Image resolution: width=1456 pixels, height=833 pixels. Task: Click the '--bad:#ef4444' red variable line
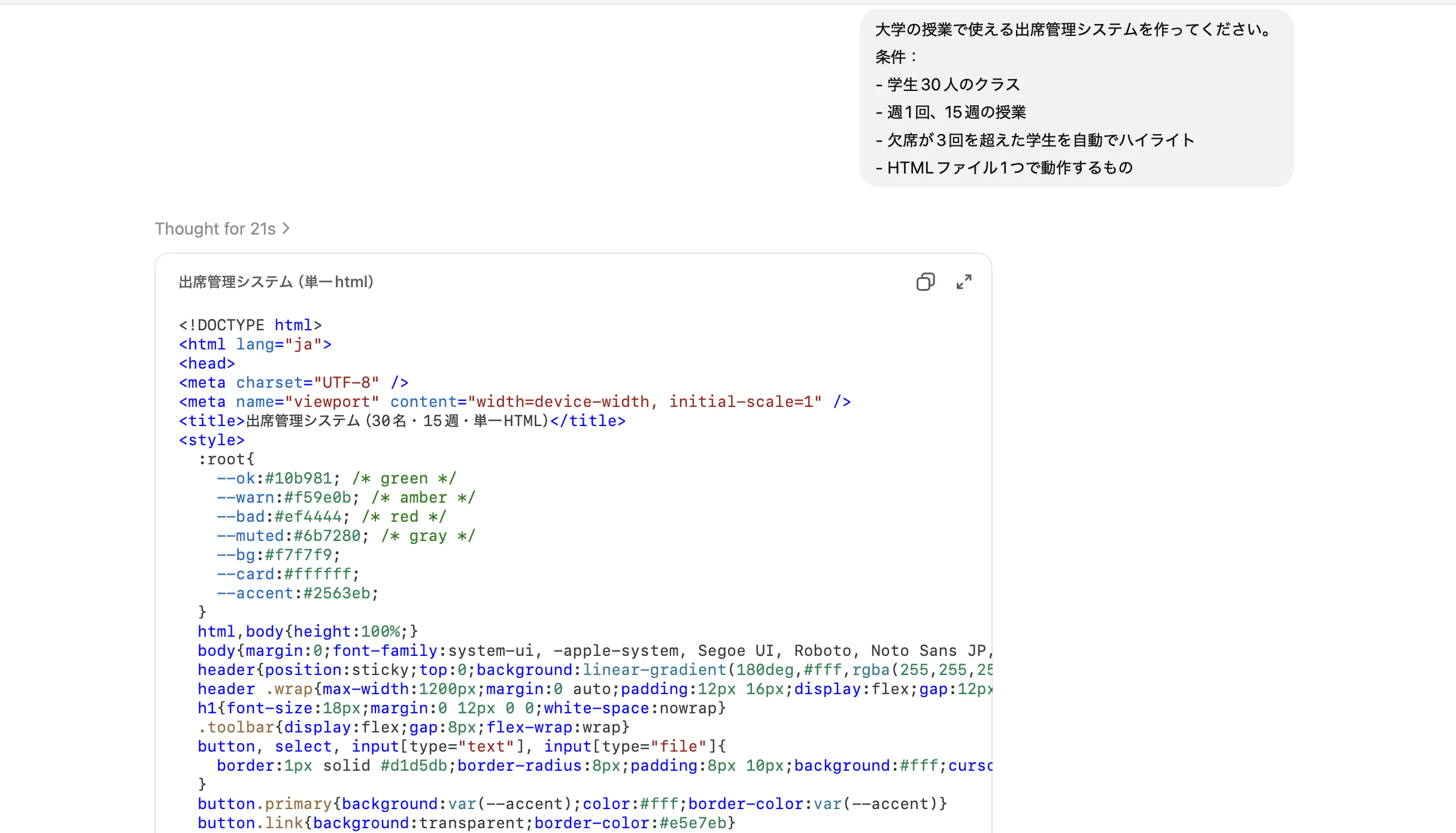click(332, 516)
